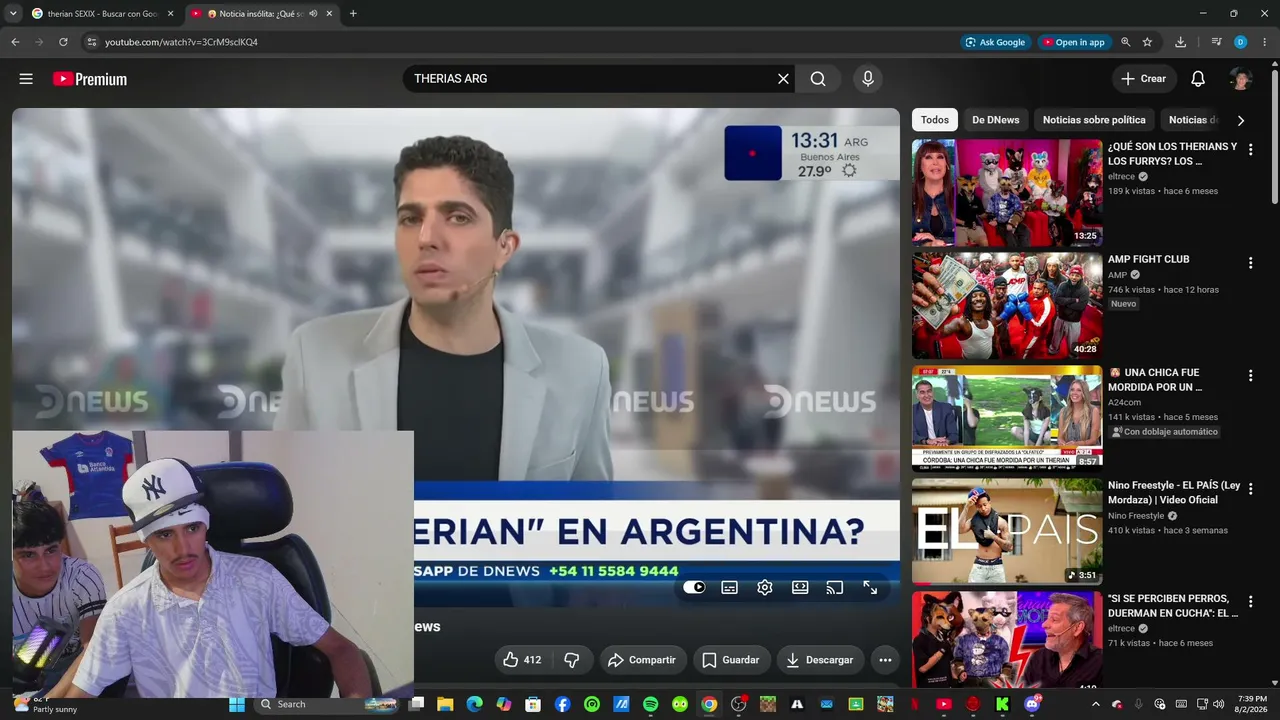Play the AMP FIGHT CLUB thumbnail
1280x720 pixels.
(1007, 305)
